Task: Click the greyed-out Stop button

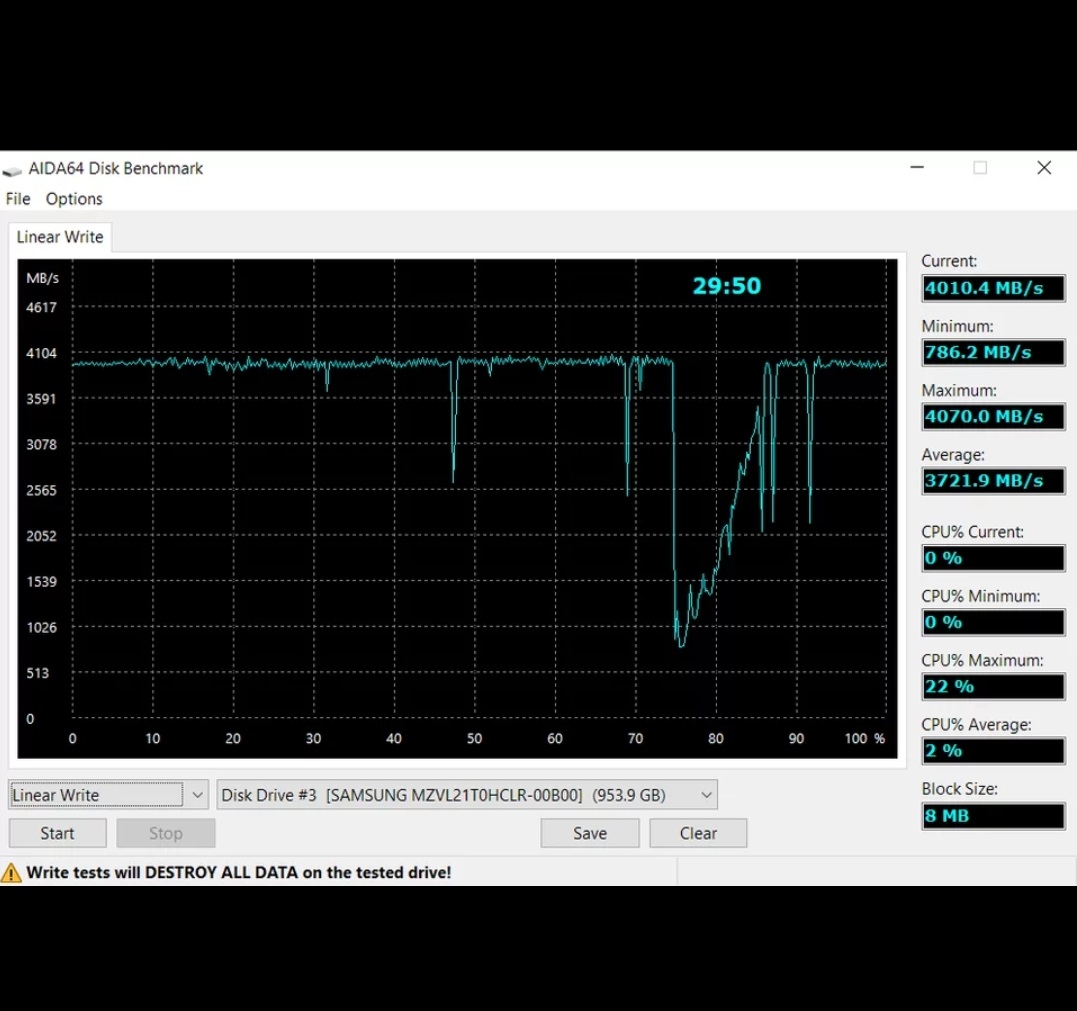Action: pos(166,833)
